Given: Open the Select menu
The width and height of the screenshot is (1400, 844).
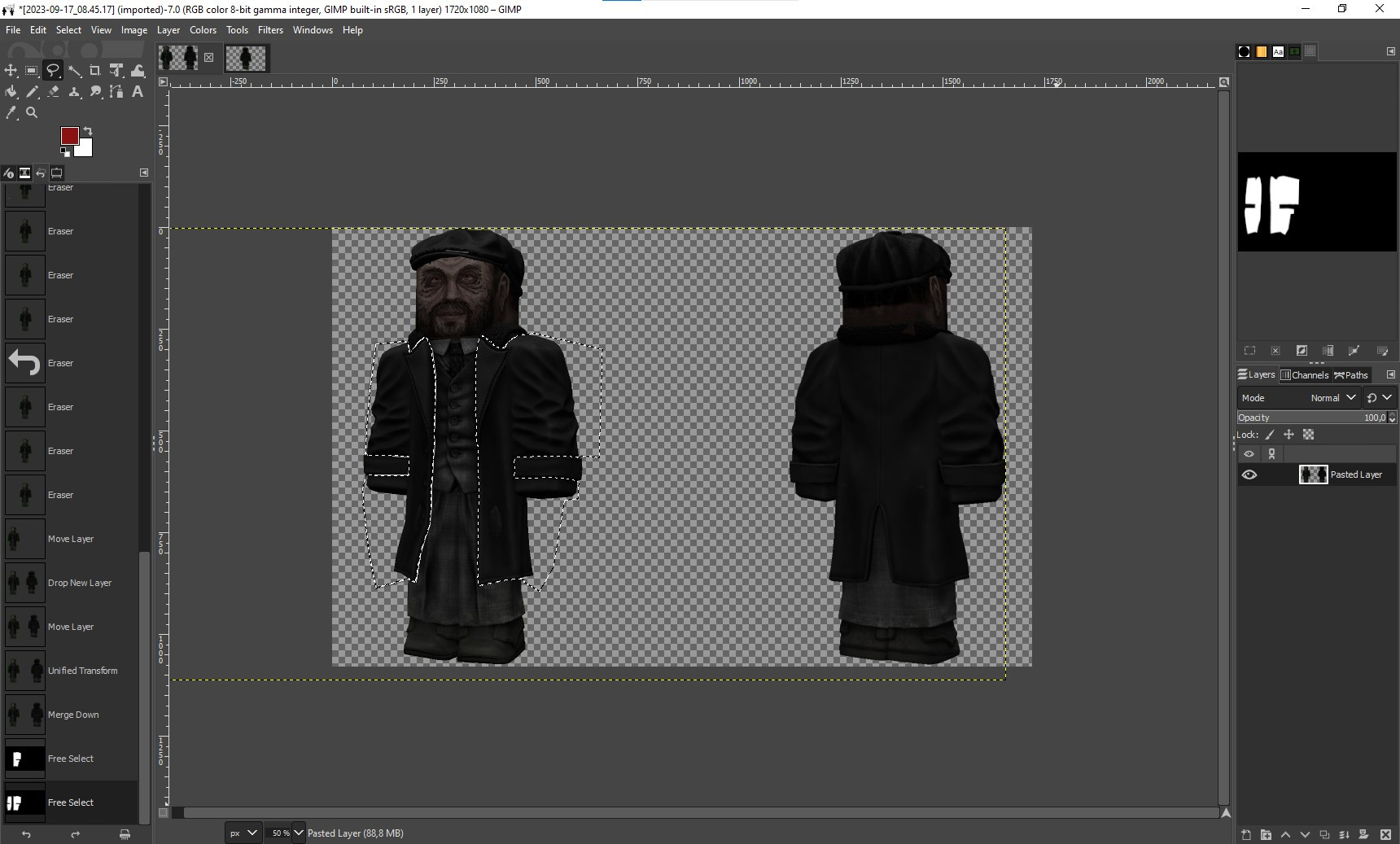Looking at the screenshot, I should pyautogui.click(x=68, y=30).
